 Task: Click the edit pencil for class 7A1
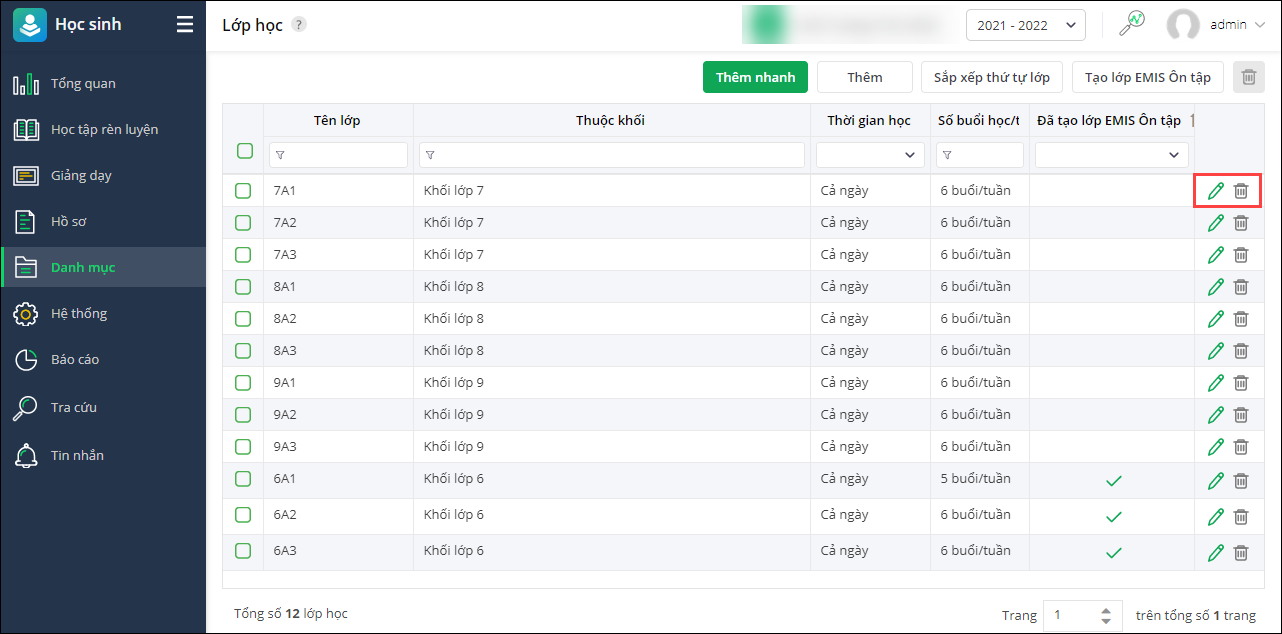(x=1216, y=191)
